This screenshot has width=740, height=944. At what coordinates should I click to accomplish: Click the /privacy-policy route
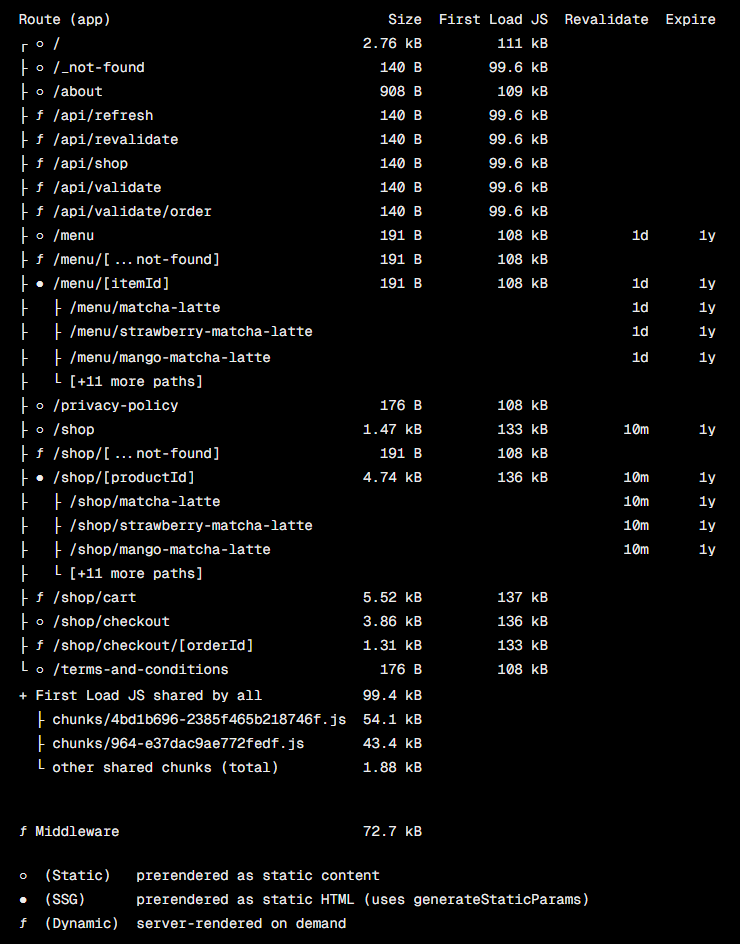116,406
